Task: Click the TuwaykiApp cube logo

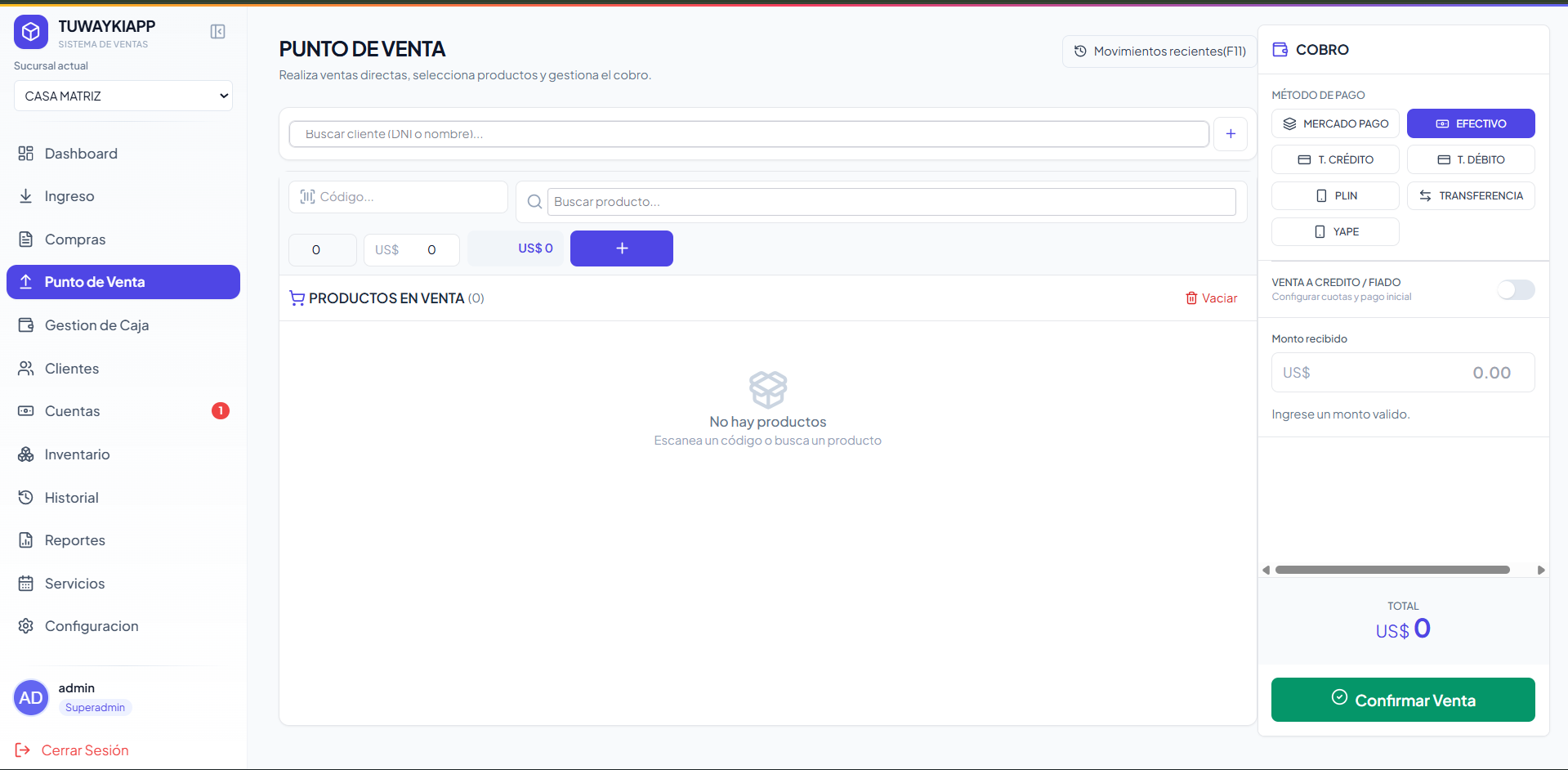Action: (x=31, y=32)
